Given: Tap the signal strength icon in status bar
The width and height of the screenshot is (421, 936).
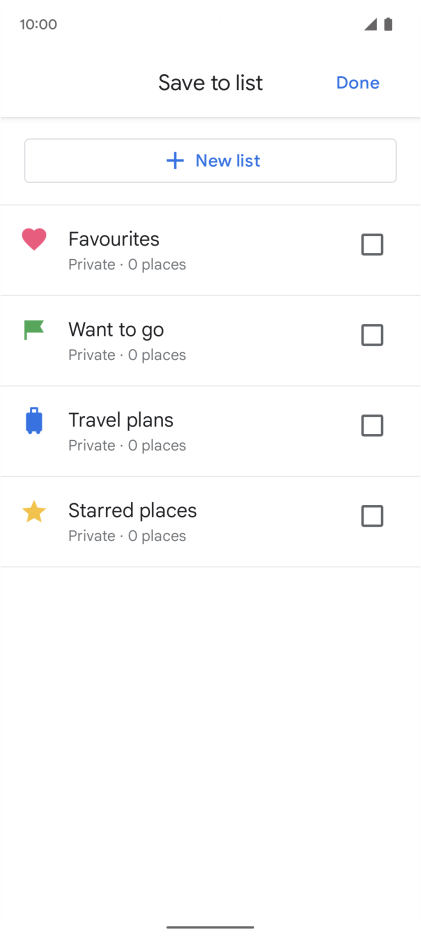Looking at the screenshot, I should click(x=371, y=24).
